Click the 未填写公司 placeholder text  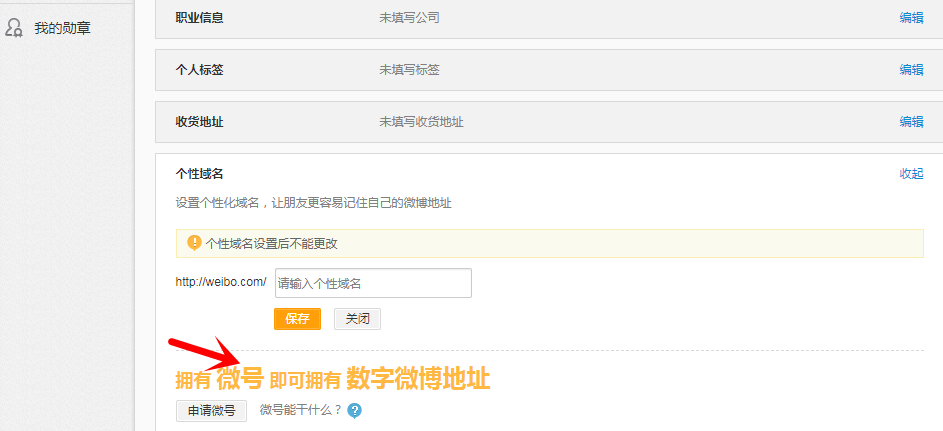[409, 18]
